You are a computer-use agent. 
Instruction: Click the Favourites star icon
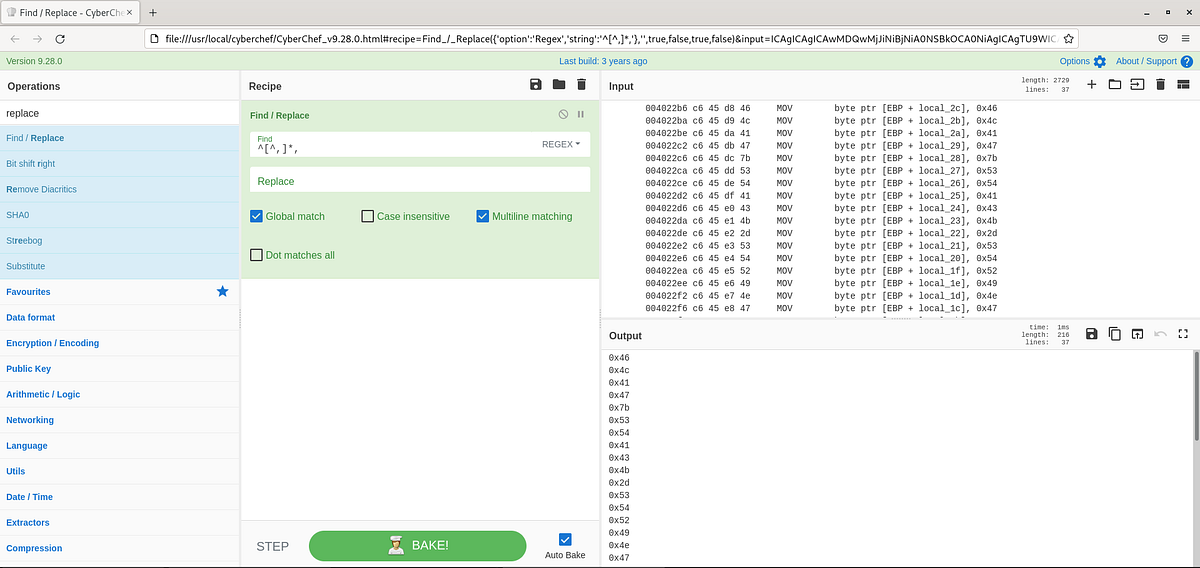(223, 291)
